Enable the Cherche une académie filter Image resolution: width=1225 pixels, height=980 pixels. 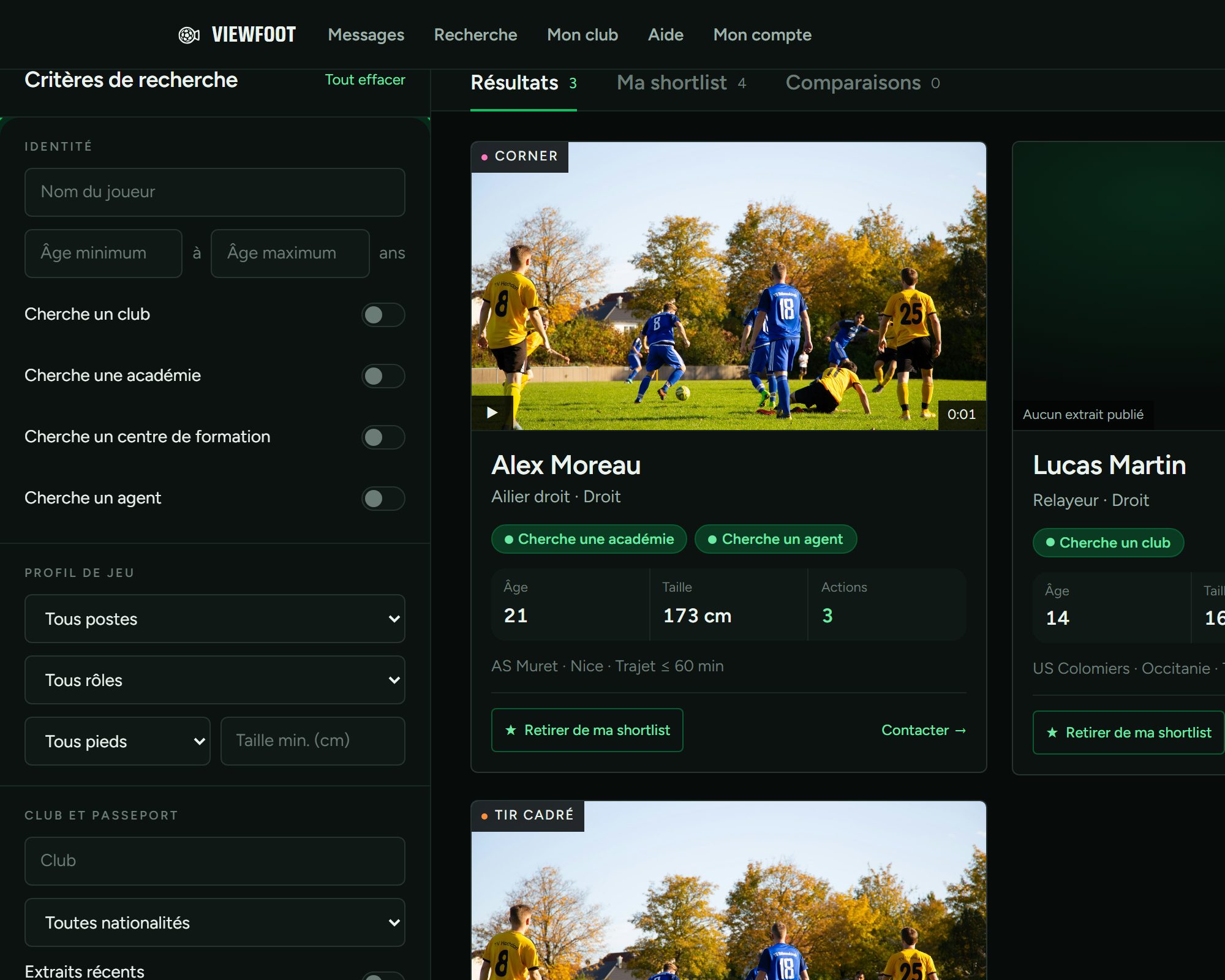[x=383, y=376]
